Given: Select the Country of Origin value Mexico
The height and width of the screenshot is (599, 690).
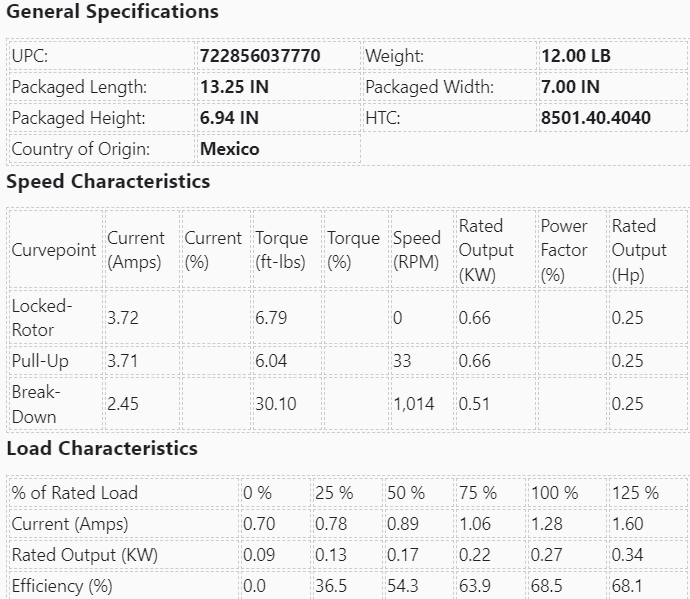Looking at the screenshot, I should [229, 149].
